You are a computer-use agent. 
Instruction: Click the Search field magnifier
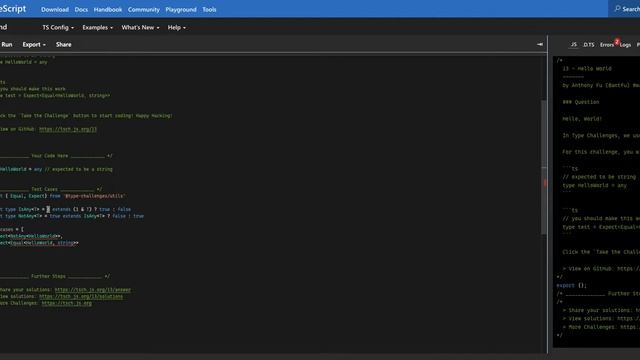617,9
